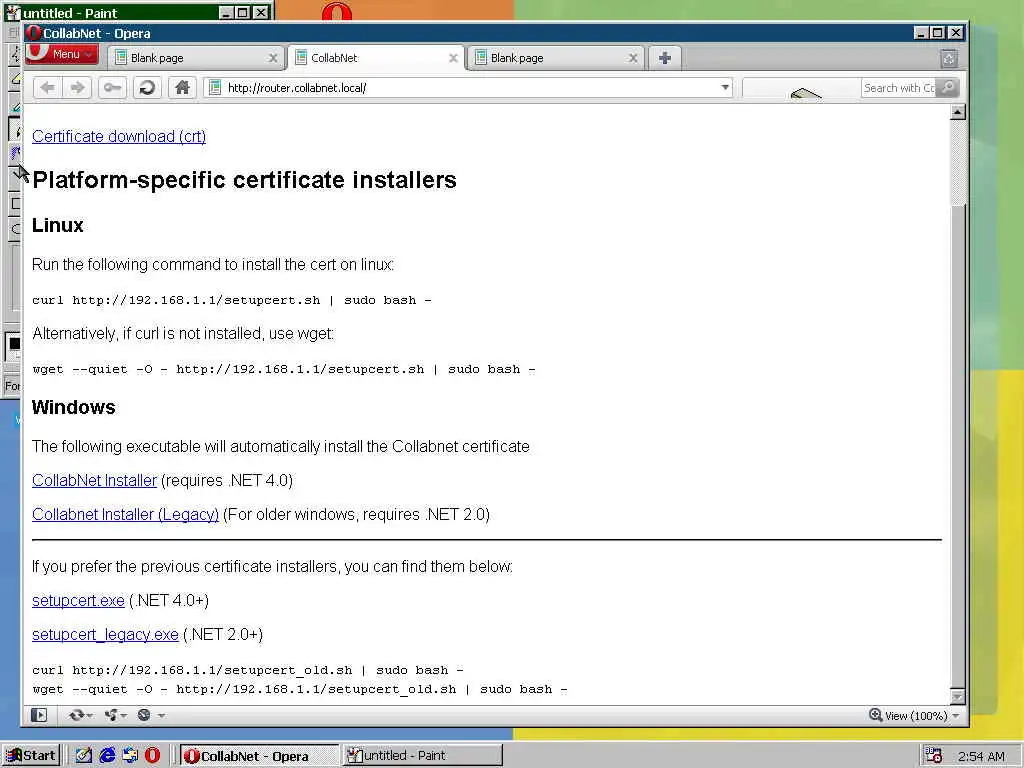Screen dimensions: 1024x768
Task: Open the Opera Link dropdown arrow
Action: coord(89,716)
